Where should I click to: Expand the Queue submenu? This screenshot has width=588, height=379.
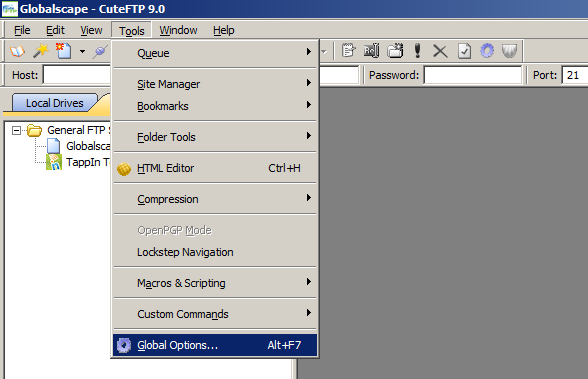(215, 53)
